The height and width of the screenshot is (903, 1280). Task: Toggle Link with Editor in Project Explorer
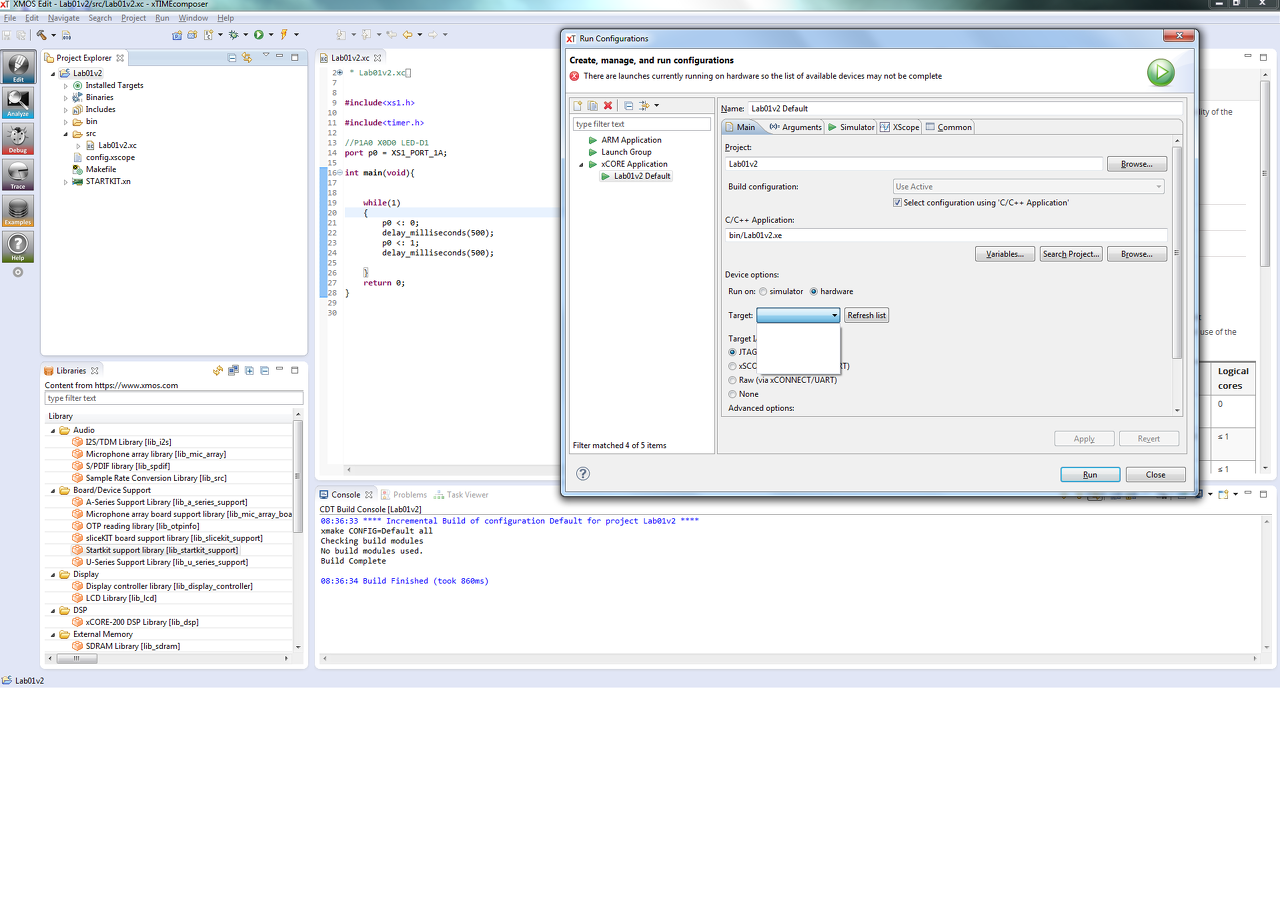pyautogui.click(x=246, y=58)
